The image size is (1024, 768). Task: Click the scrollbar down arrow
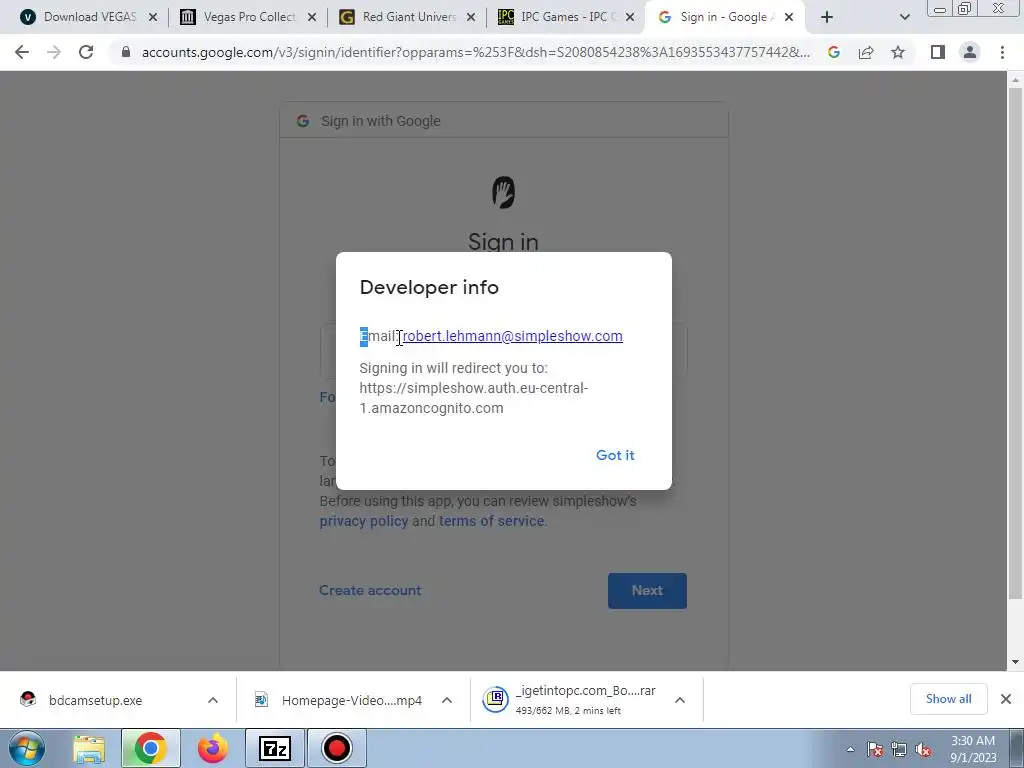1015,662
